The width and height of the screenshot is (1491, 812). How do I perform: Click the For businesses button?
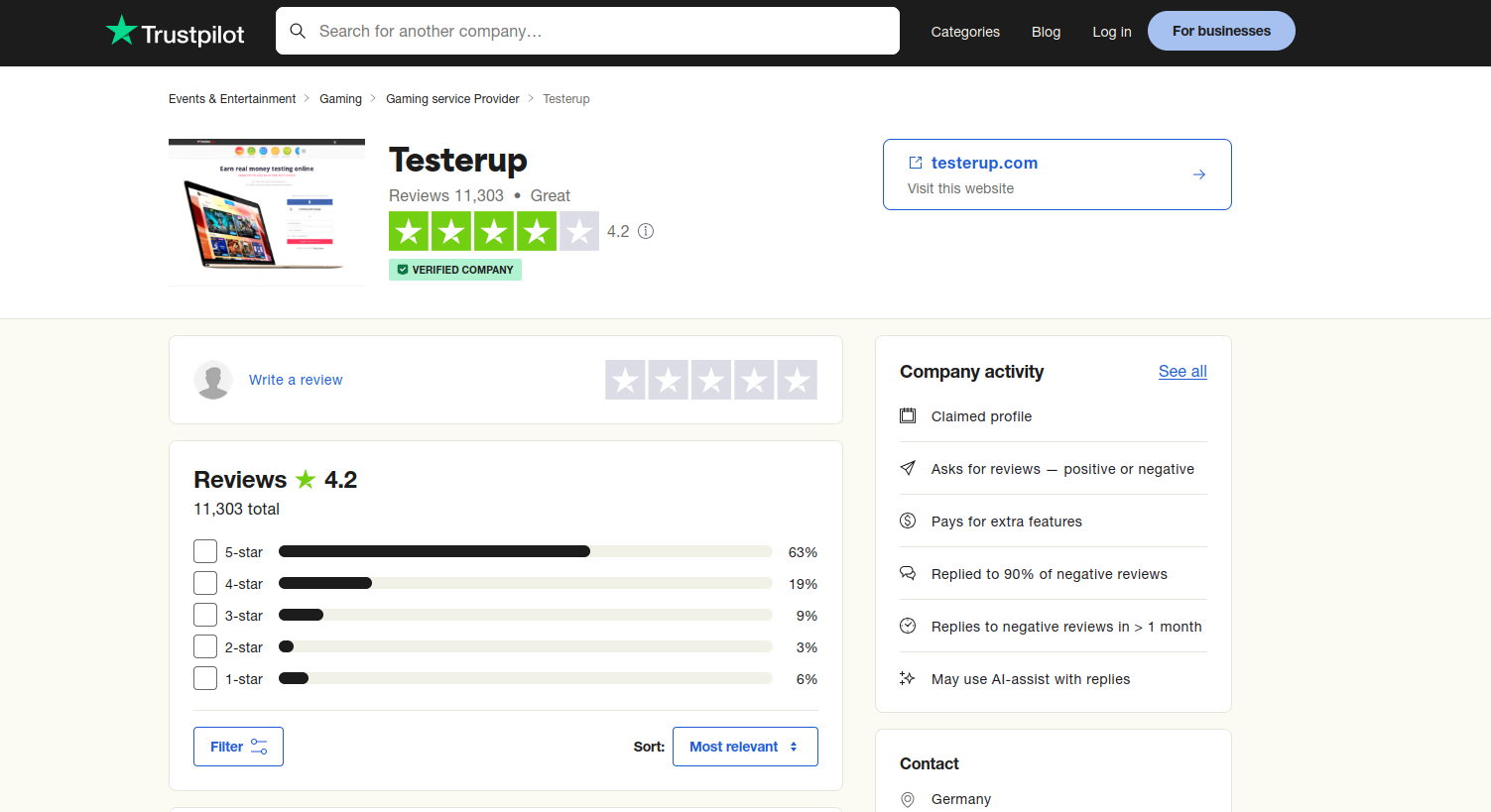[x=1221, y=31]
